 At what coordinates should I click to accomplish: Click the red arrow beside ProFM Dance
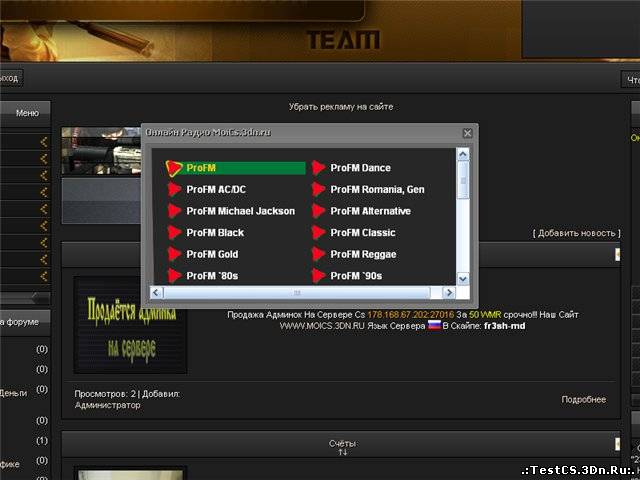tap(318, 168)
